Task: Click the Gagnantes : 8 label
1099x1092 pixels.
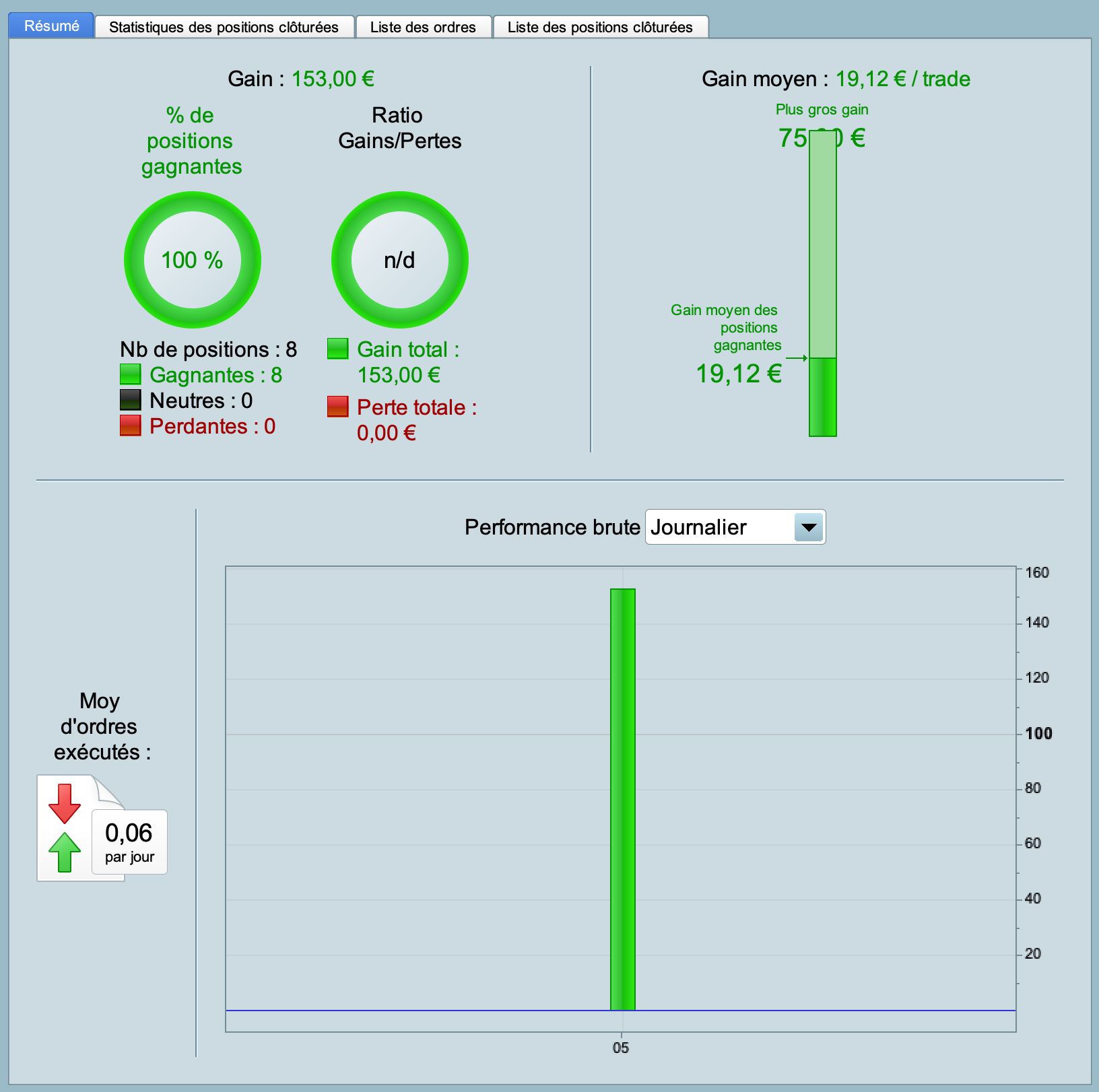Action: tap(215, 375)
